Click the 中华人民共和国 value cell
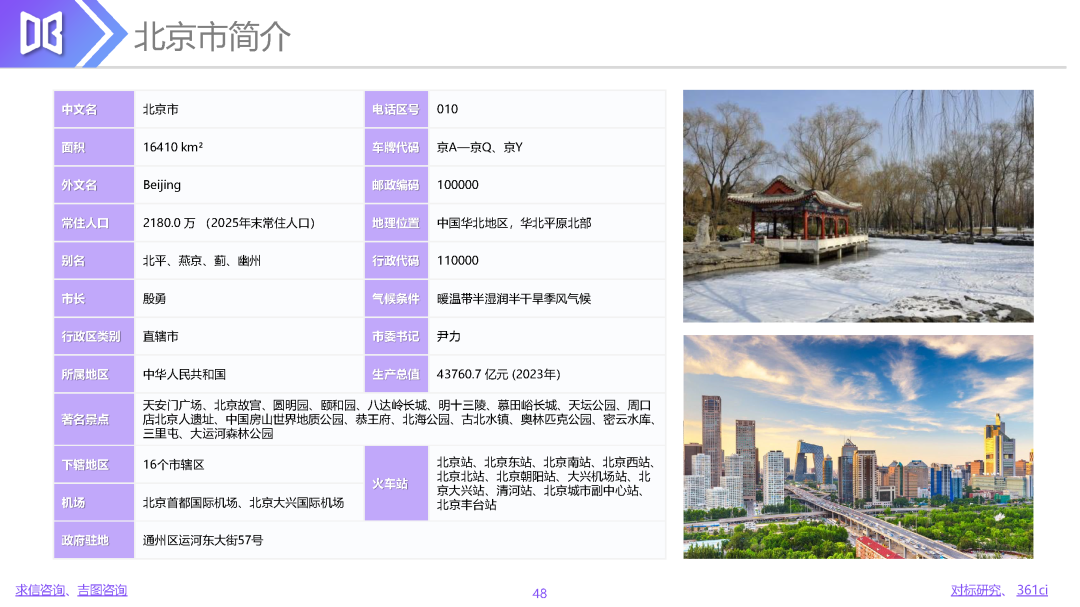The width and height of the screenshot is (1080, 607). (249, 374)
